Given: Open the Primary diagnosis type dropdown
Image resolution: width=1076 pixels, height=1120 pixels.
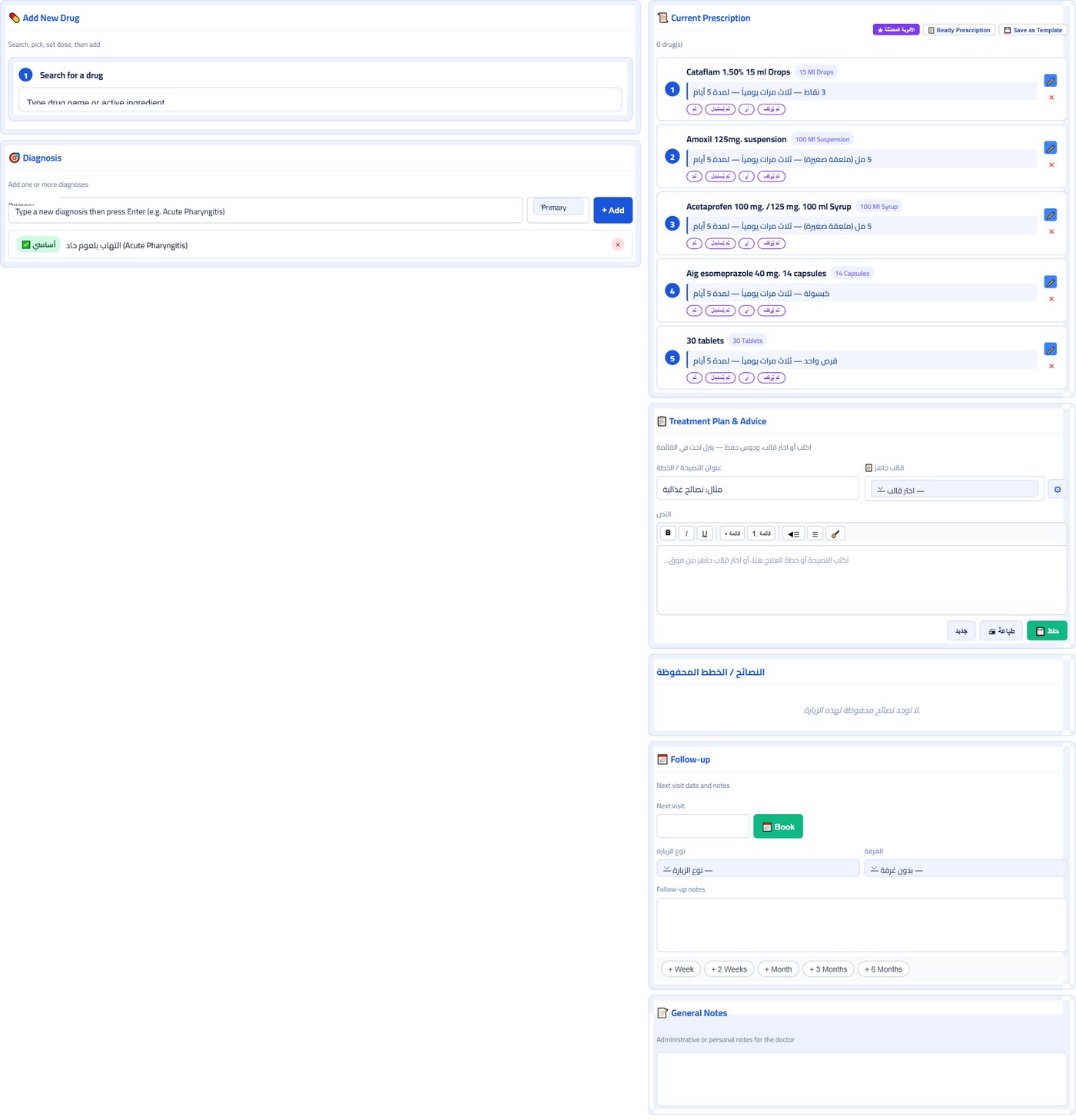Looking at the screenshot, I should [558, 208].
